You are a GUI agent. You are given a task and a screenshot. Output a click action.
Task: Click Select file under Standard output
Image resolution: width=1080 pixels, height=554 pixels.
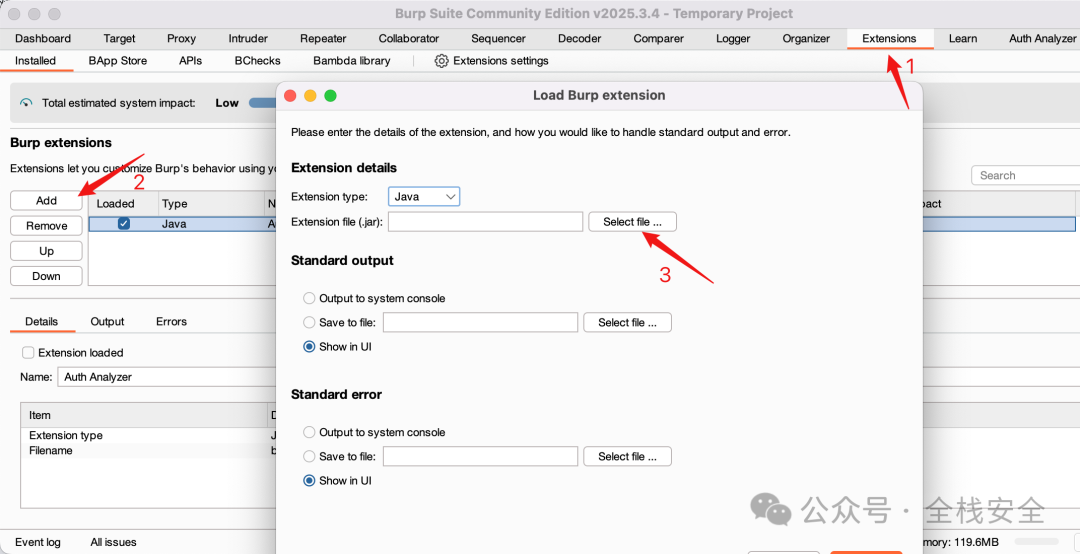[x=627, y=322]
